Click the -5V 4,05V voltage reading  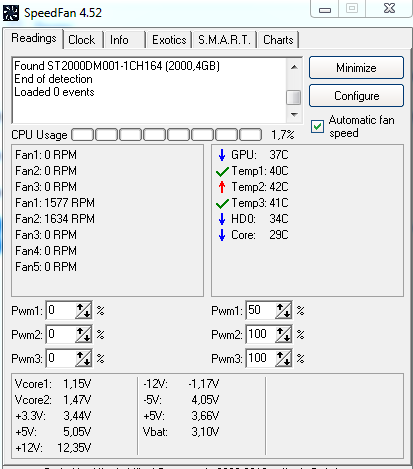(x=181, y=400)
